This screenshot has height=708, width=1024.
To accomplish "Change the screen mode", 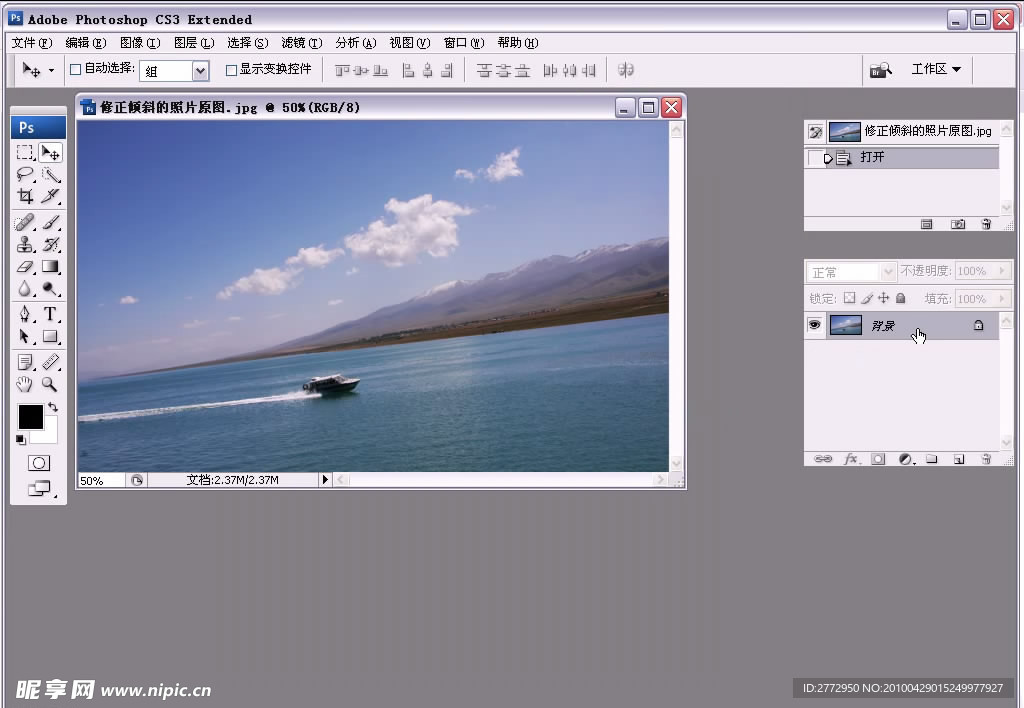I will (39, 489).
